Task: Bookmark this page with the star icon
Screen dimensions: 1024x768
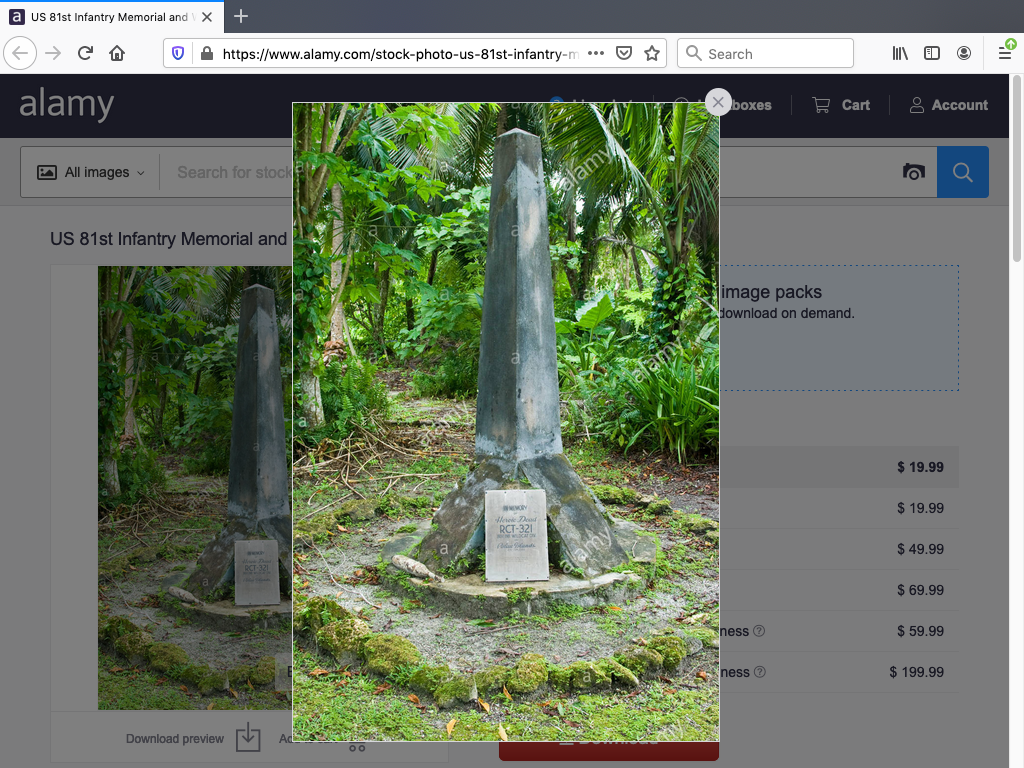Action: [x=652, y=54]
